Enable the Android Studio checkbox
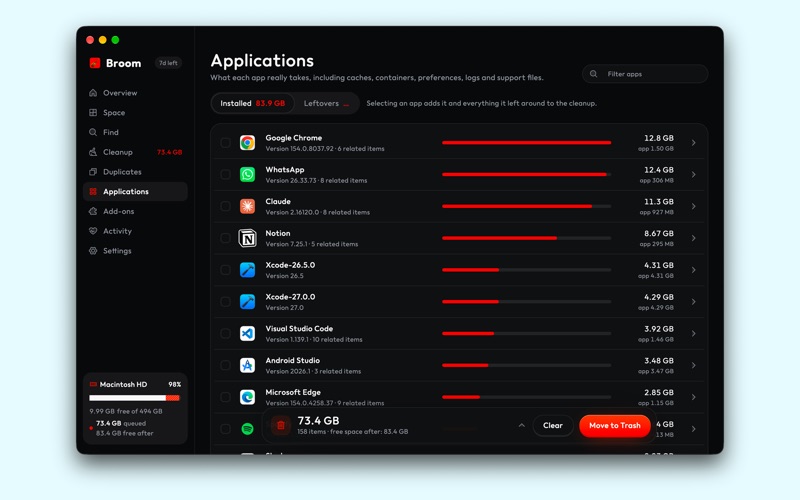800x500 pixels. click(x=225, y=365)
